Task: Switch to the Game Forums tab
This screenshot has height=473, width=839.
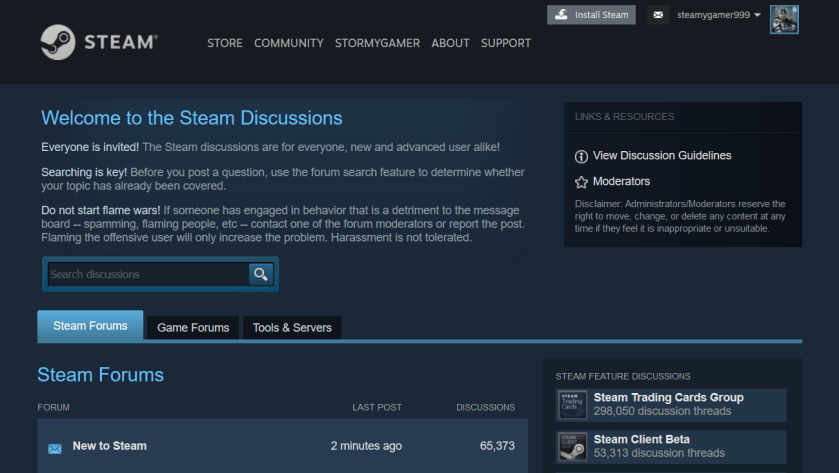Action: (x=193, y=327)
